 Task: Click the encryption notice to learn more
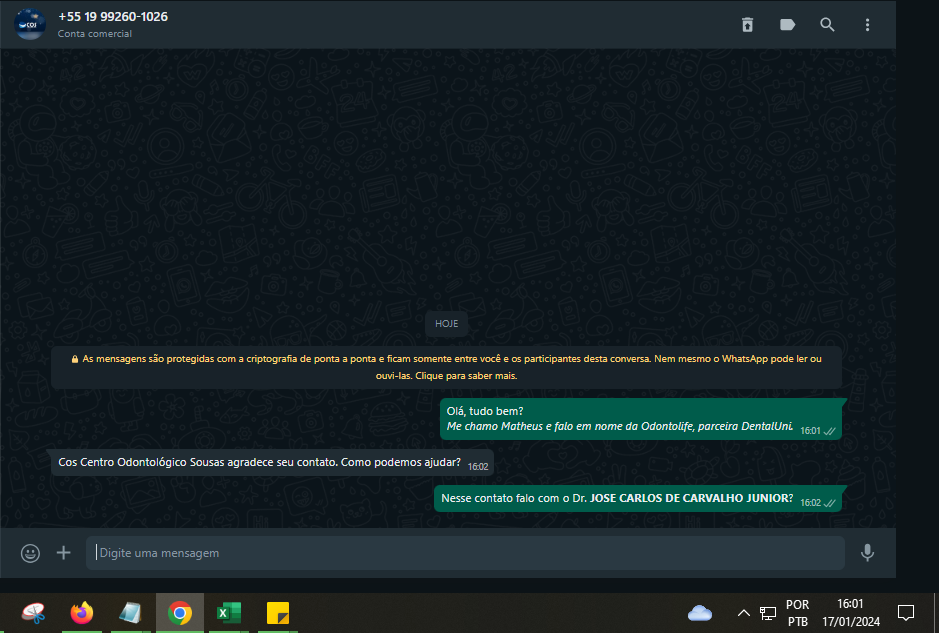click(x=446, y=367)
